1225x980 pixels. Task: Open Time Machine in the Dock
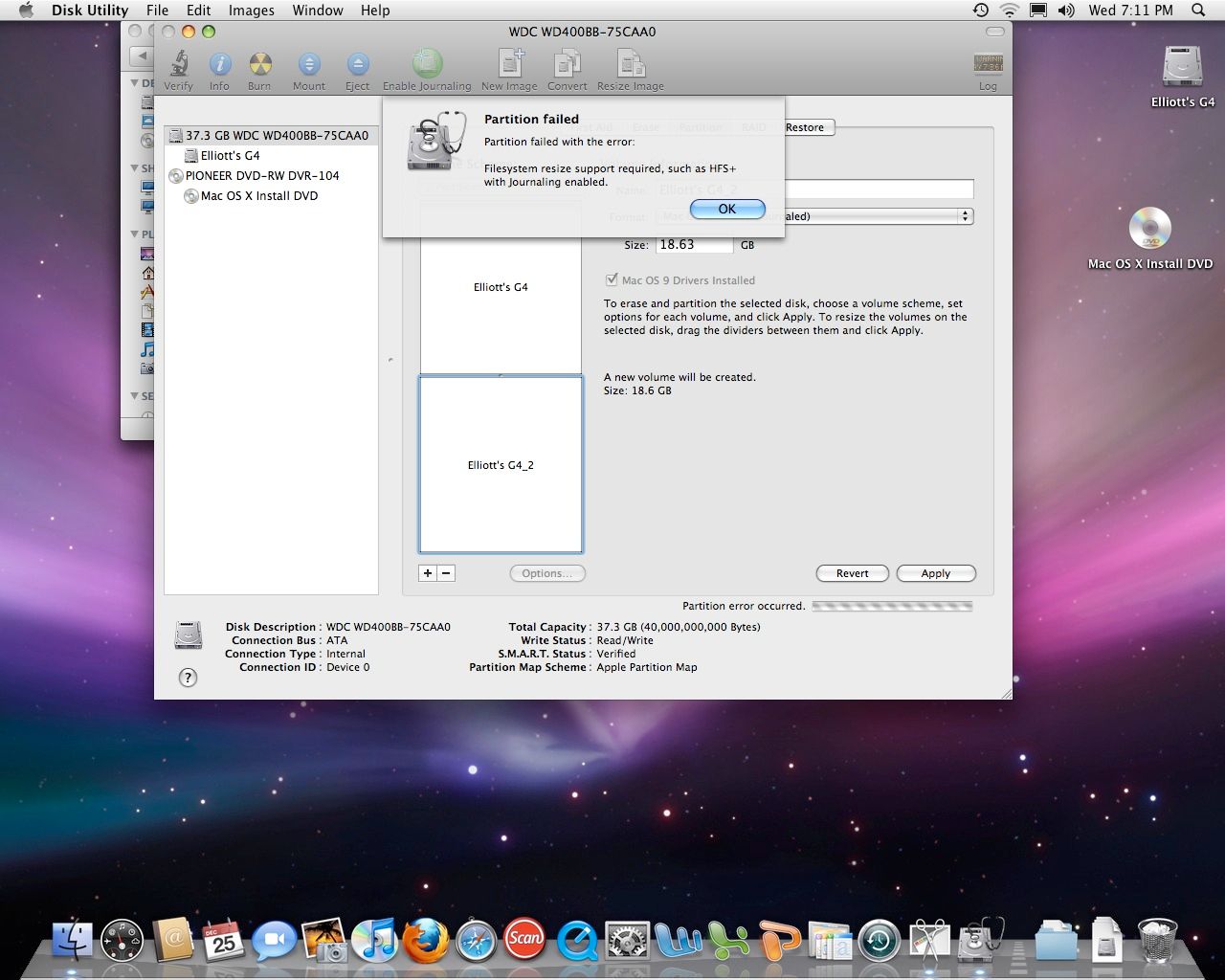(879, 941)
